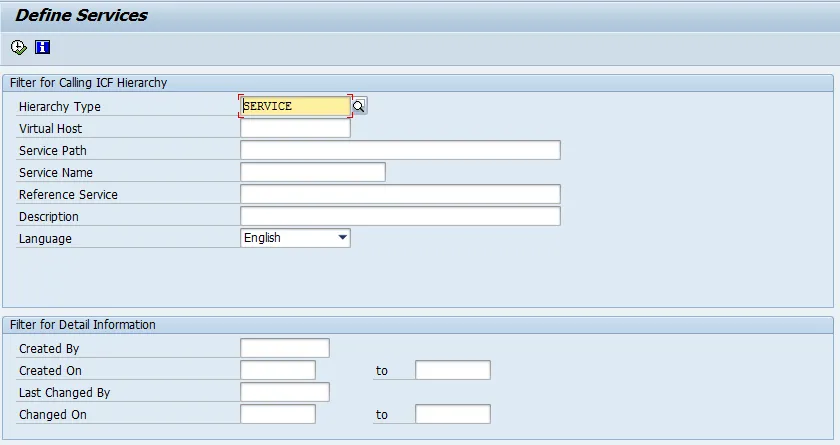Focus the Last Changed By input field
Viewport: 840px width, 445px height.
tap(284, 392)
